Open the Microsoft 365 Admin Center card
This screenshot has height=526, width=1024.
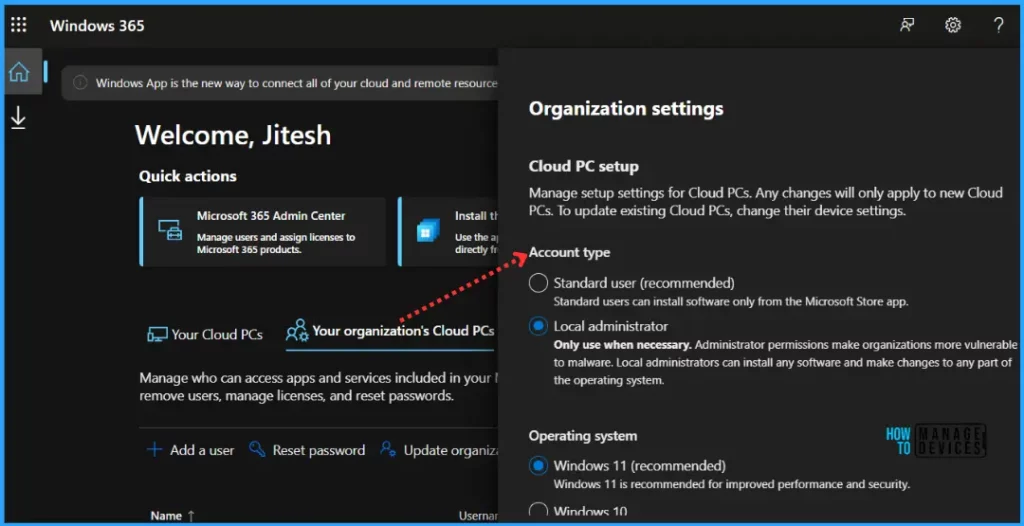[x=263, y=231]
